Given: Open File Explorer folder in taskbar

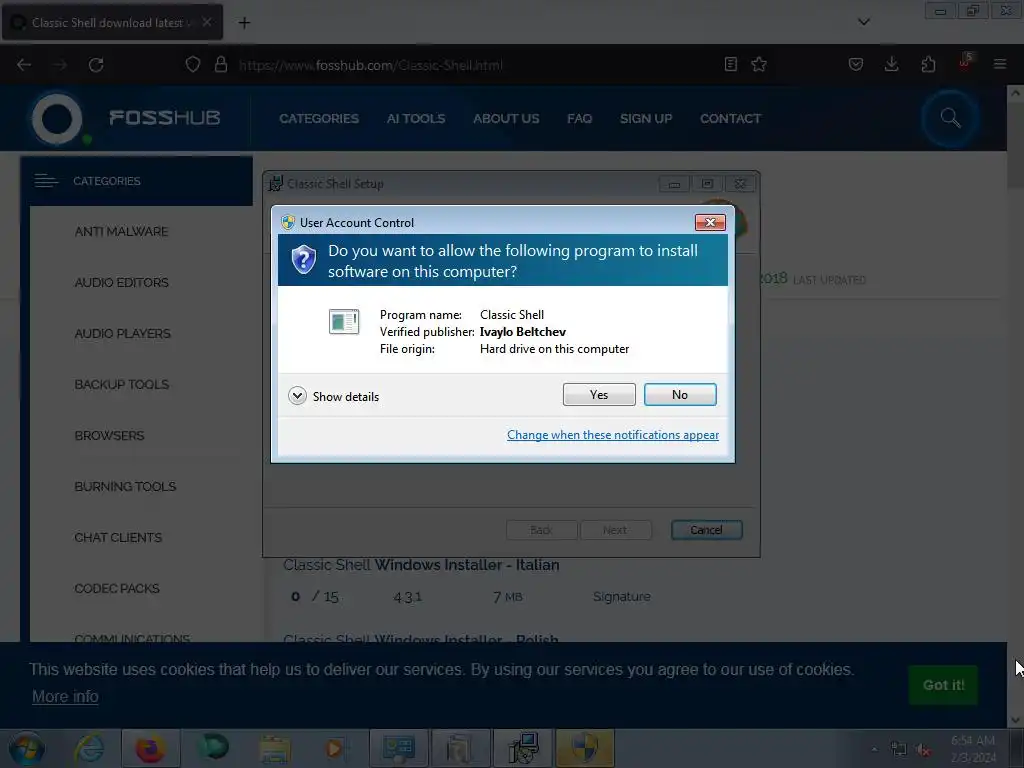Looking at the screenshot, I should tap(274, 748).
